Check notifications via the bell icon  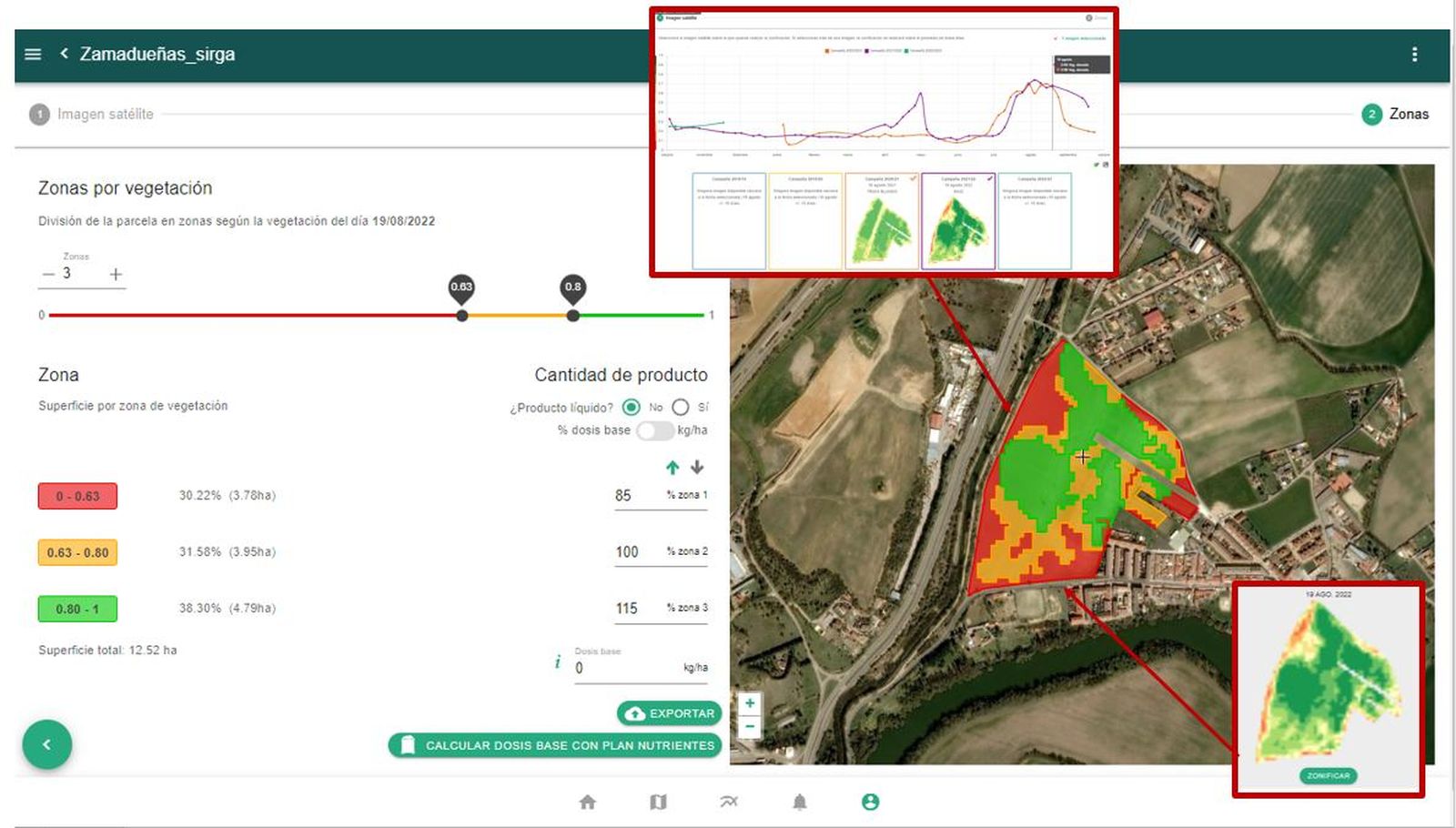click(x=800, y=802)
